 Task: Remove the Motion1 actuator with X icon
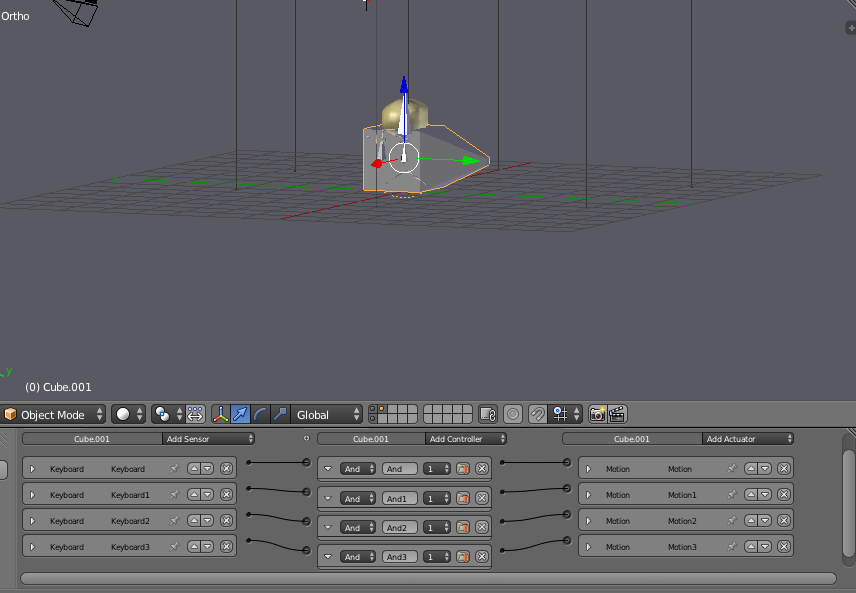click(783, 495)
